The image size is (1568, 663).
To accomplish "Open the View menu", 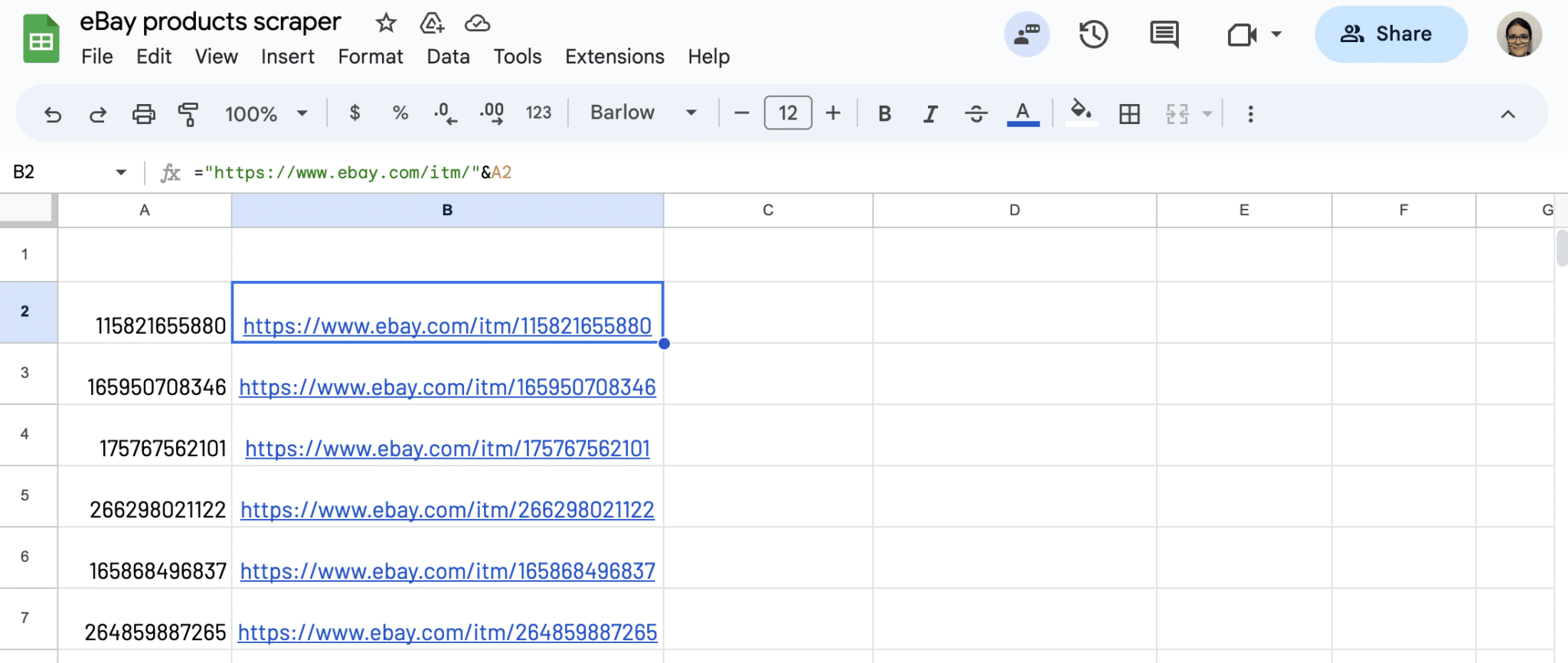I will (x=217, y=57).
